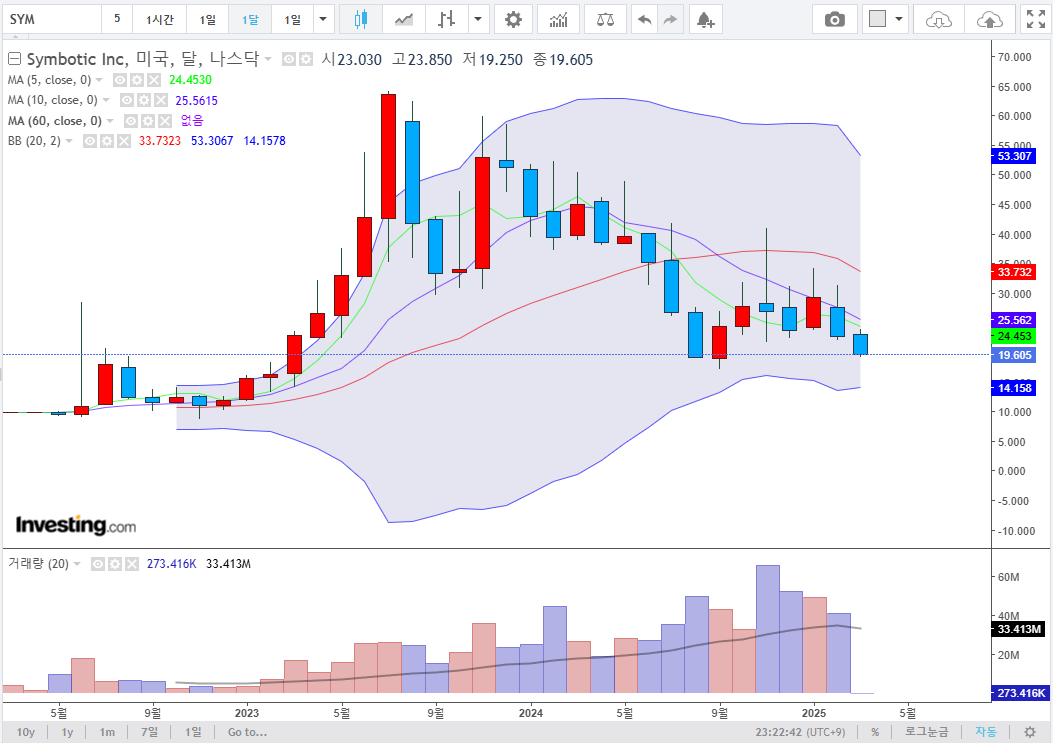
Task: Toggle visibility of Symbotic Inc series
Action: pyautogui.click(x=289, y=59)
